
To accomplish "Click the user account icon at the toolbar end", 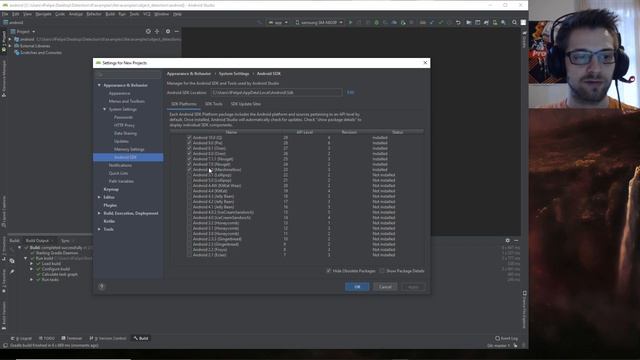I will (x=523, y=22).
